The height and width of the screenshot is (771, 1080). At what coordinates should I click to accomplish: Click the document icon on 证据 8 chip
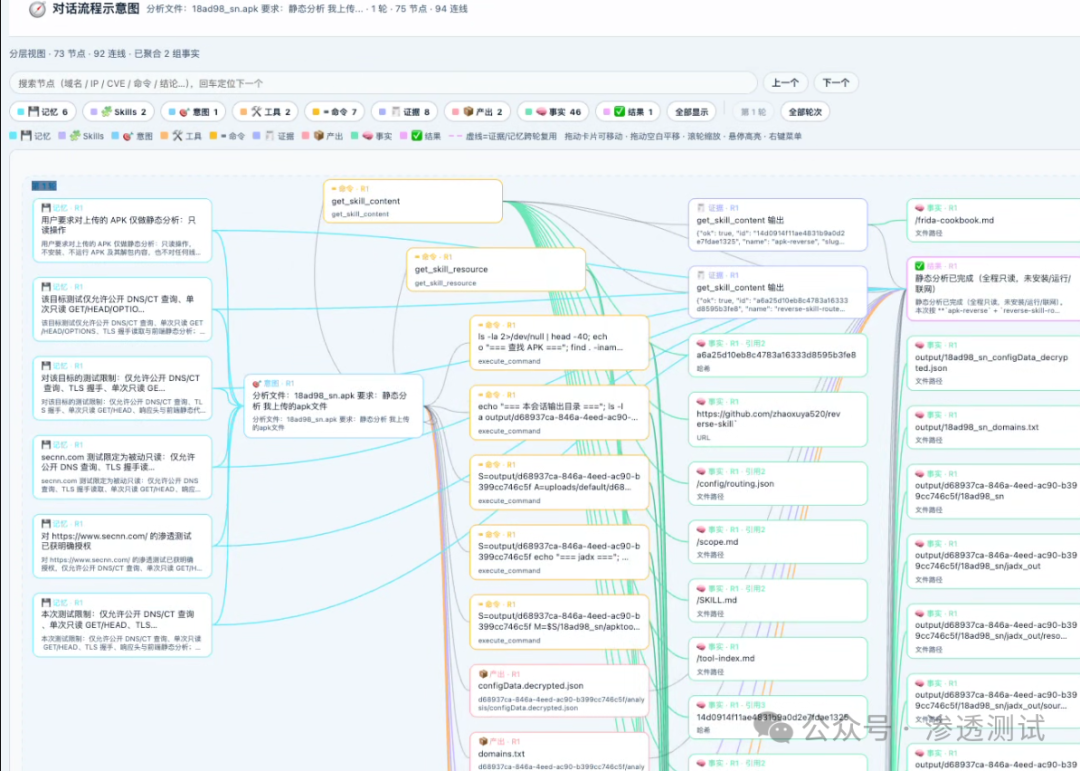(x=395, y=112)
